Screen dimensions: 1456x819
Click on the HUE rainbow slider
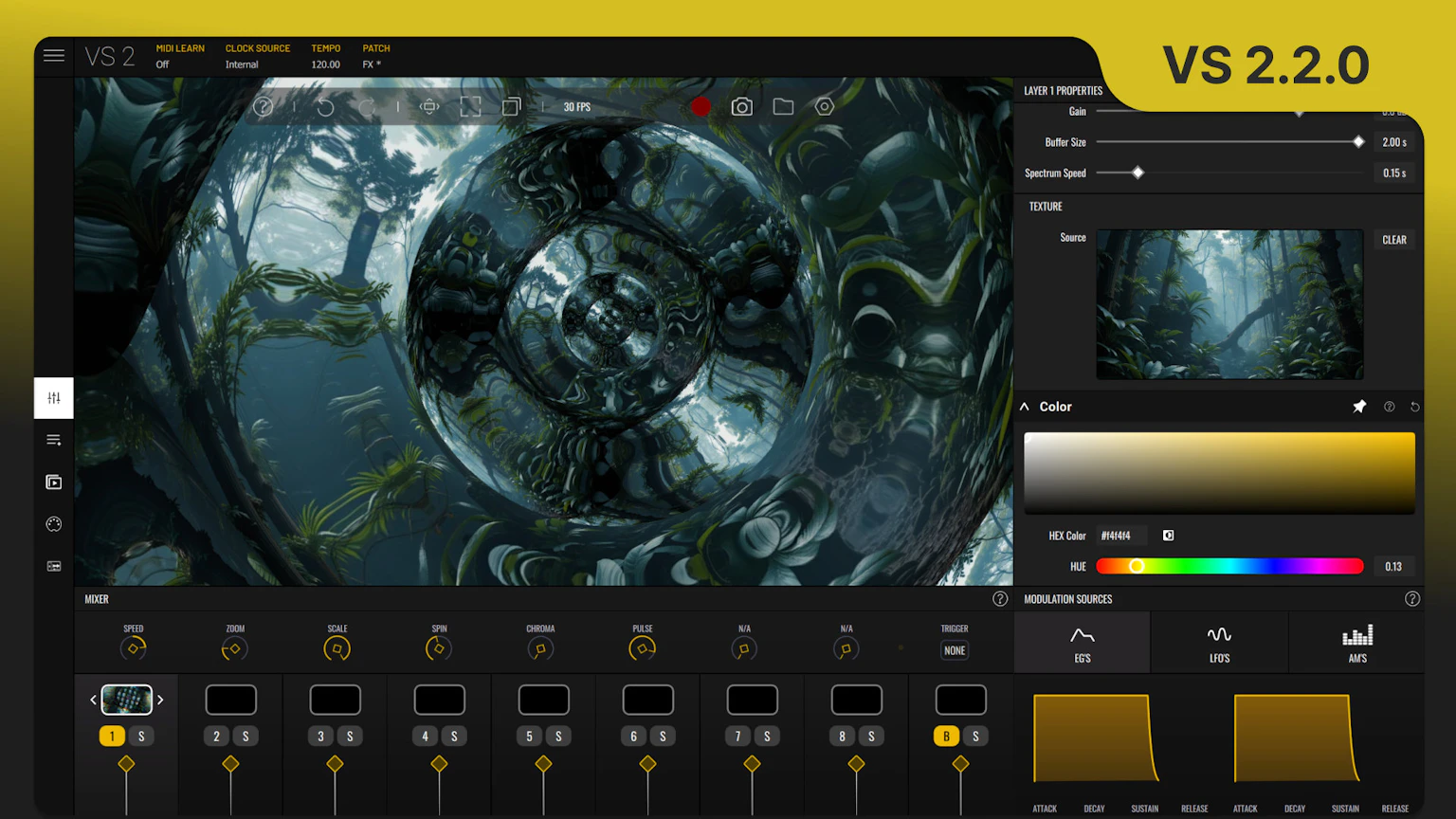(1229, 566)
